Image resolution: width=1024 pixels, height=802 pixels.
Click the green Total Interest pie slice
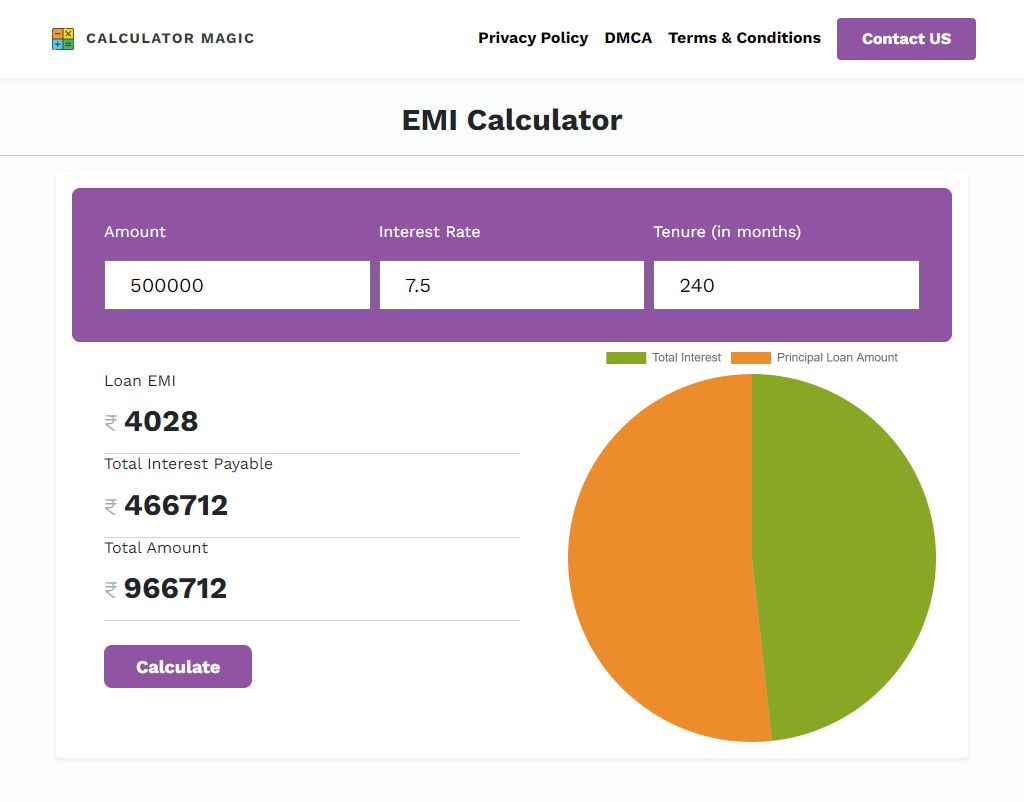842,555
